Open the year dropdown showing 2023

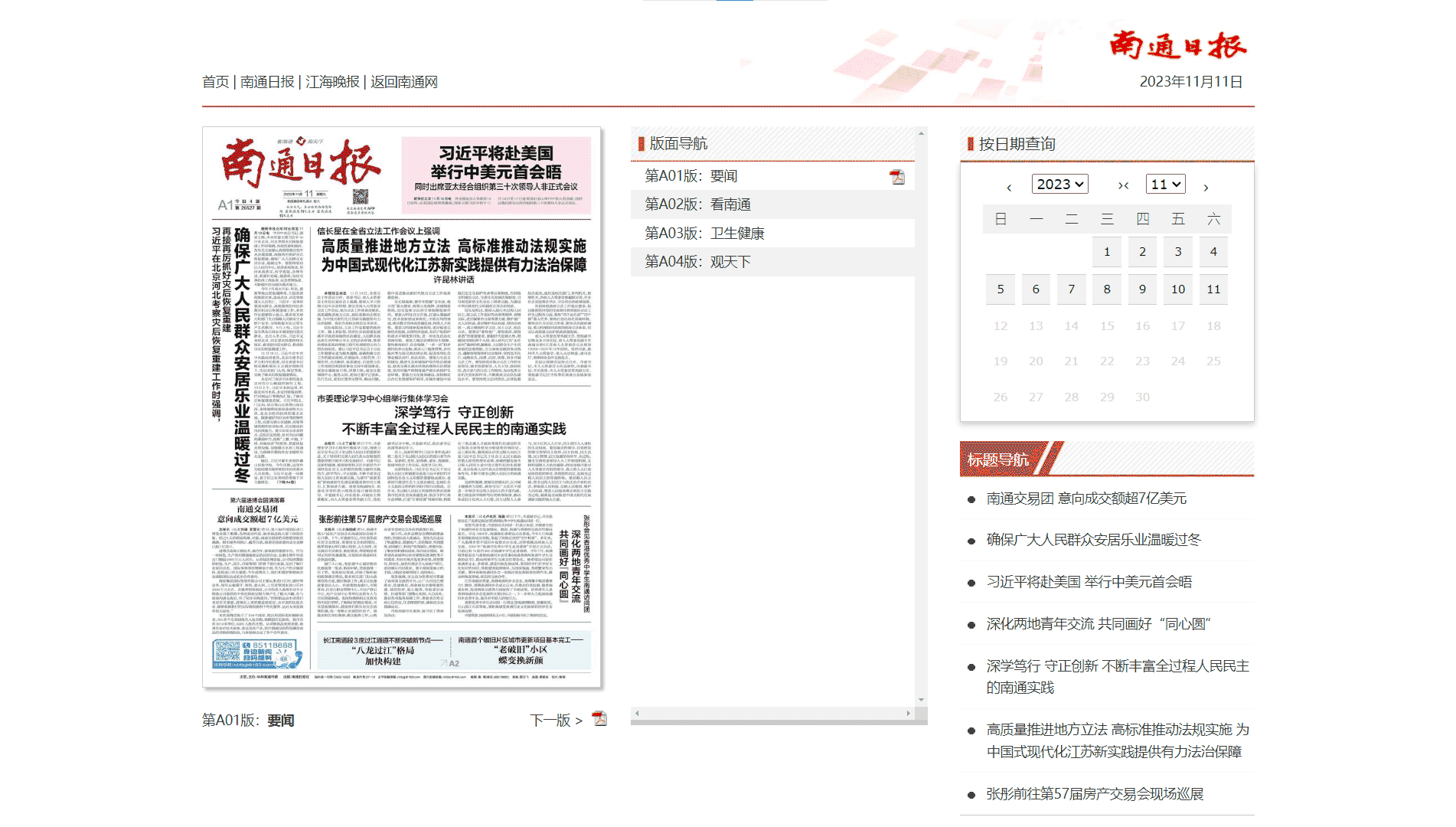coord(1060,184)
